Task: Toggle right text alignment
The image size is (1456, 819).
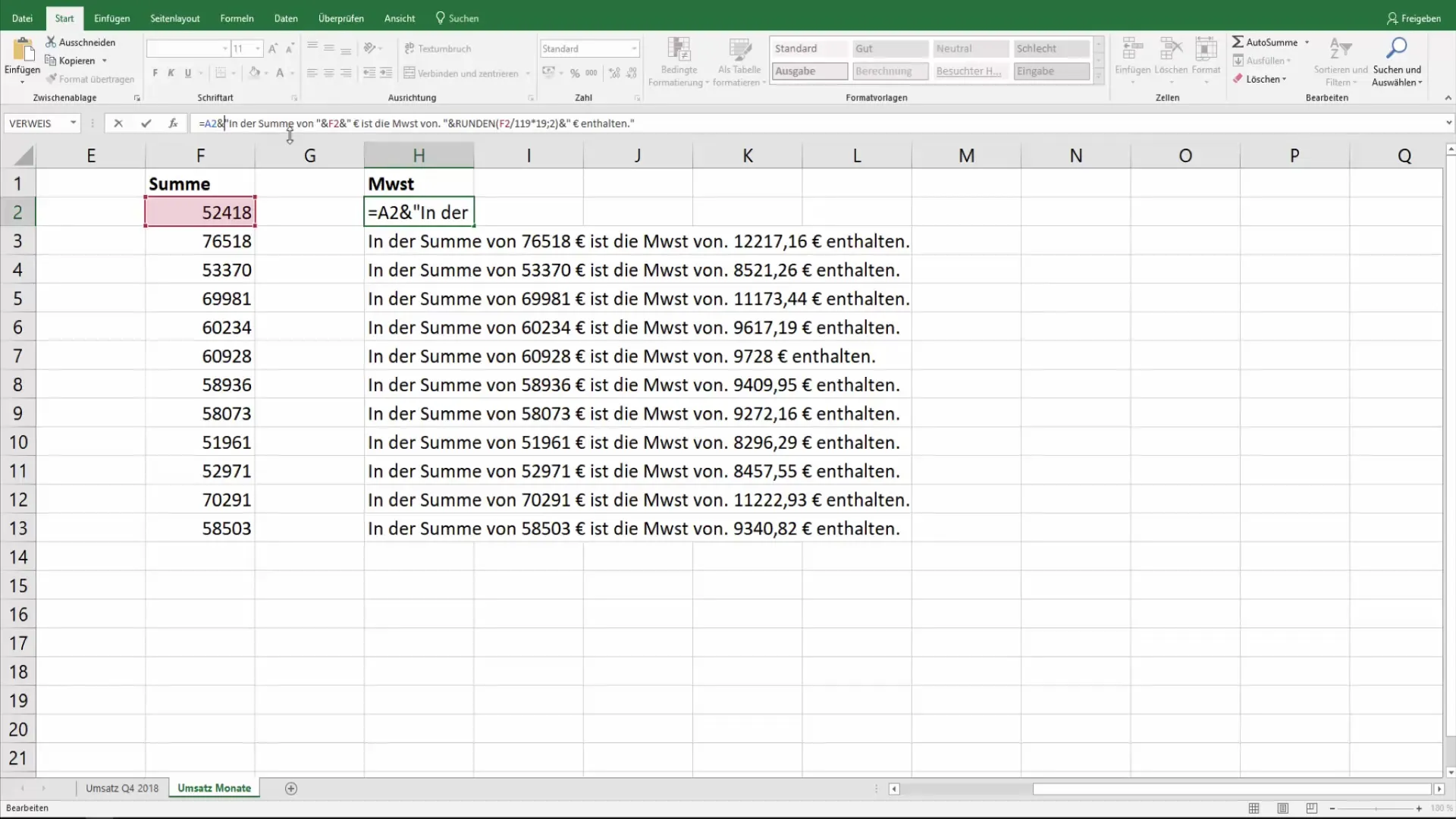Action: click(x=346, y=74)
